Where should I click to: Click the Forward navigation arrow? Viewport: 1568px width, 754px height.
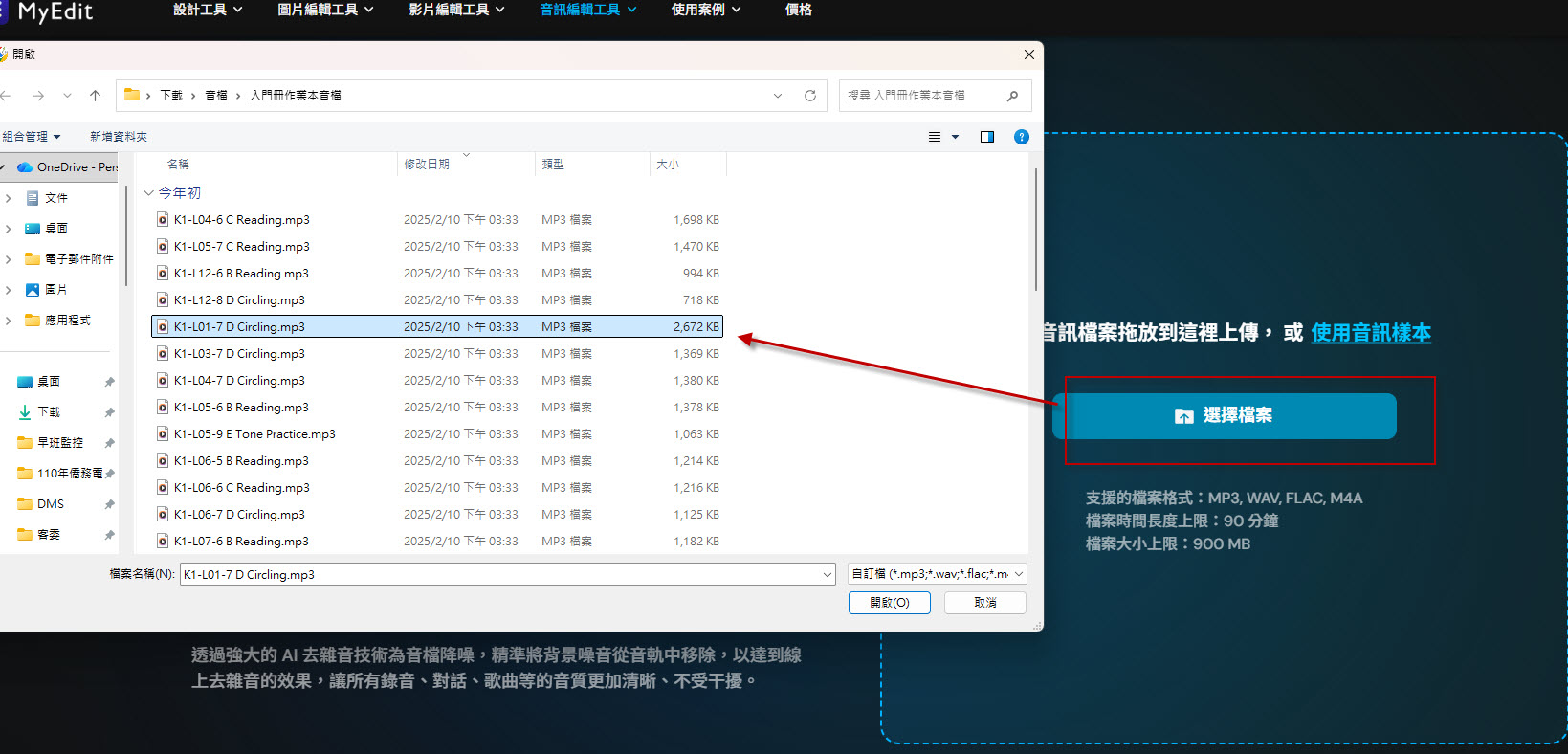[x=38, y=96]
